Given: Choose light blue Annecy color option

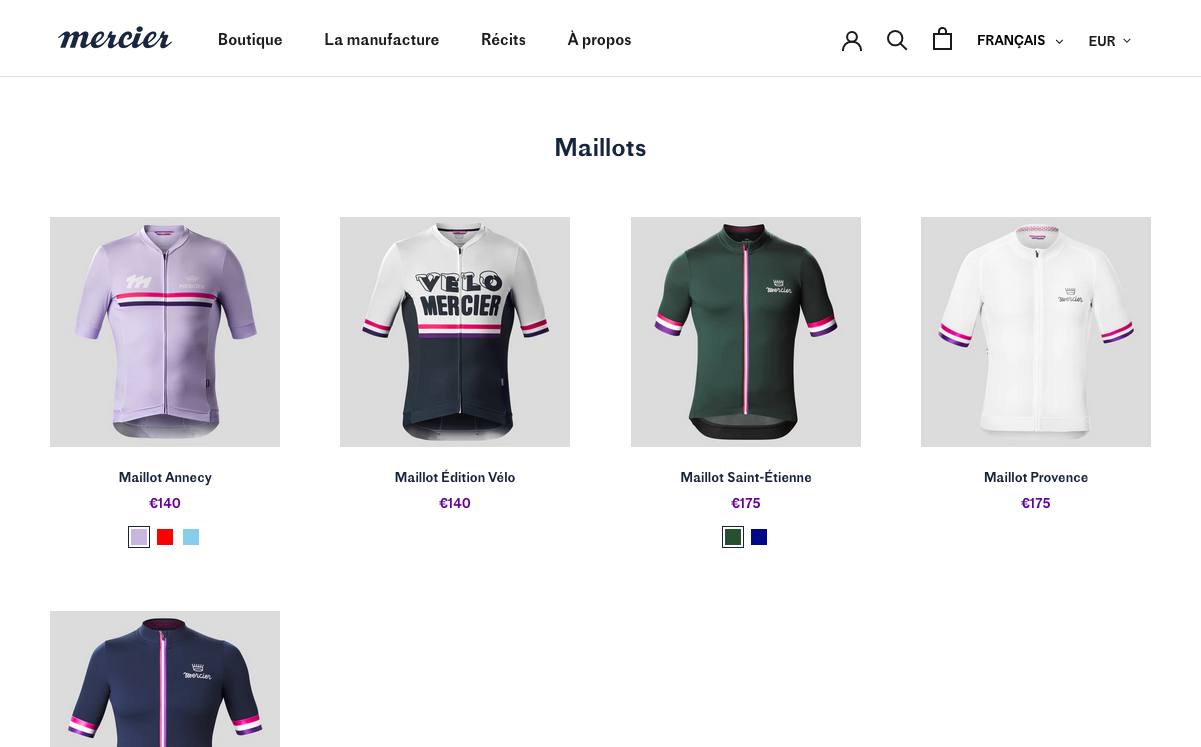Looking at the screenshot, I should 191,537.
